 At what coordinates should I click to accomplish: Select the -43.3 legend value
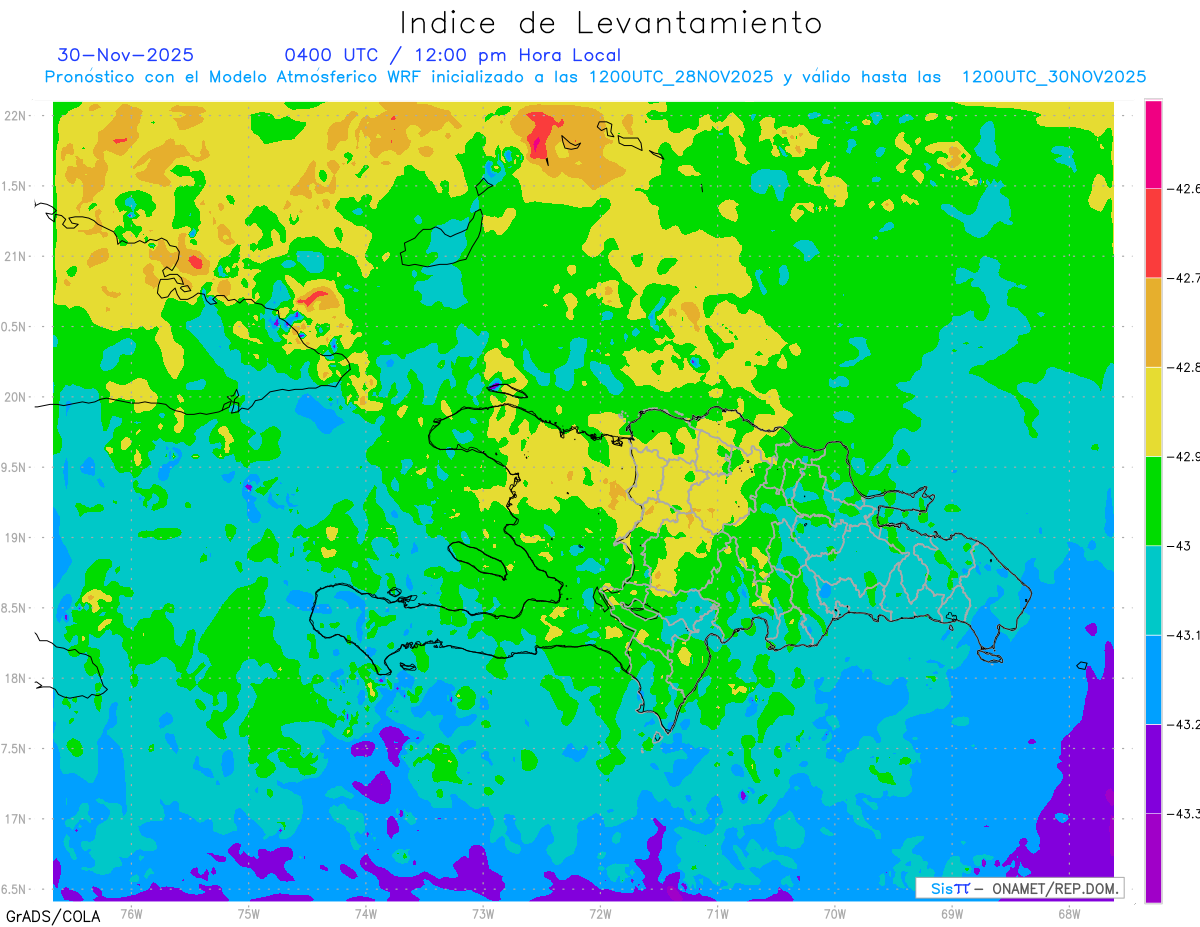click(x=1185, y=813)
